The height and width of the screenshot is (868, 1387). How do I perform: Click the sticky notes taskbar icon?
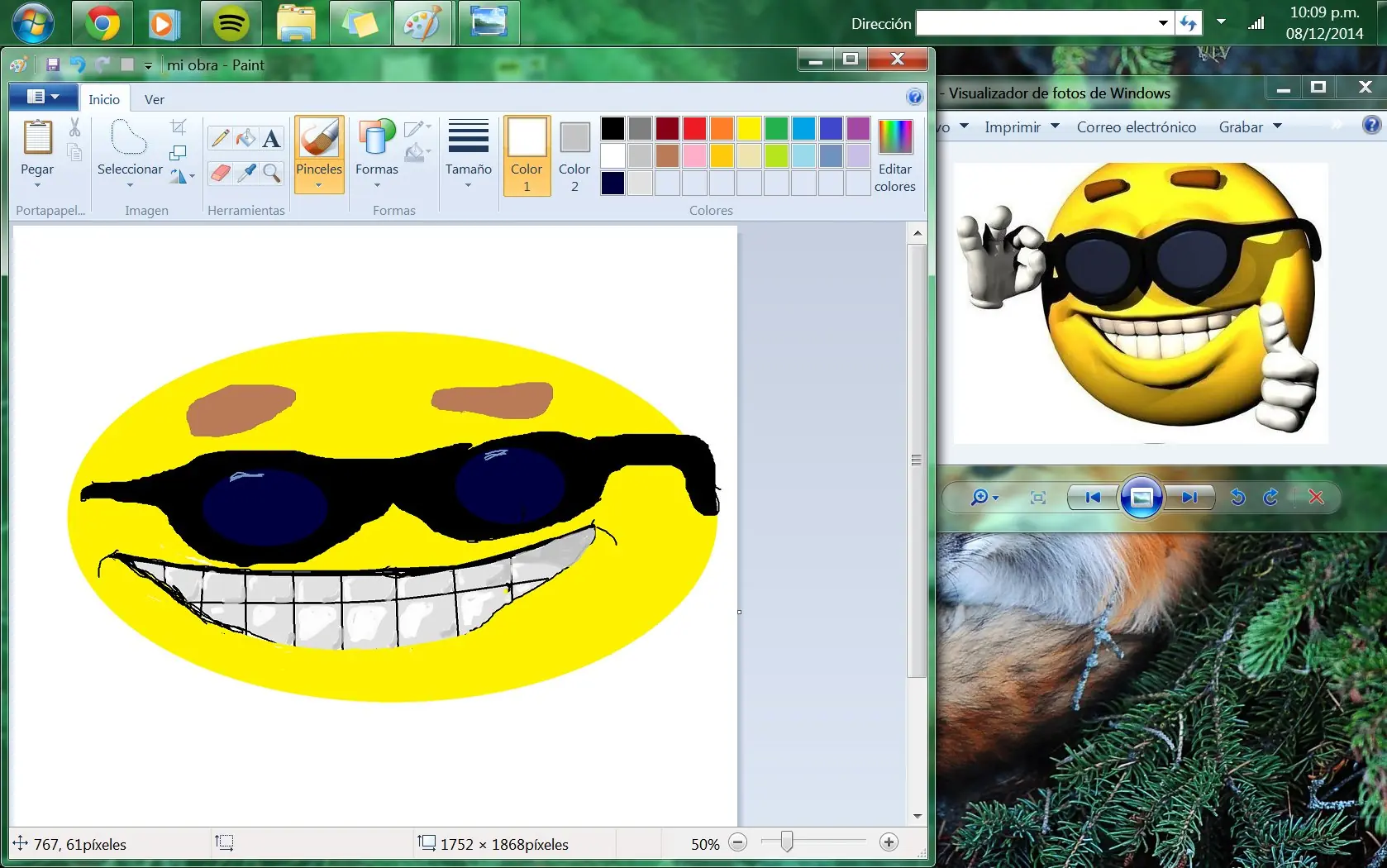(360, 23)
